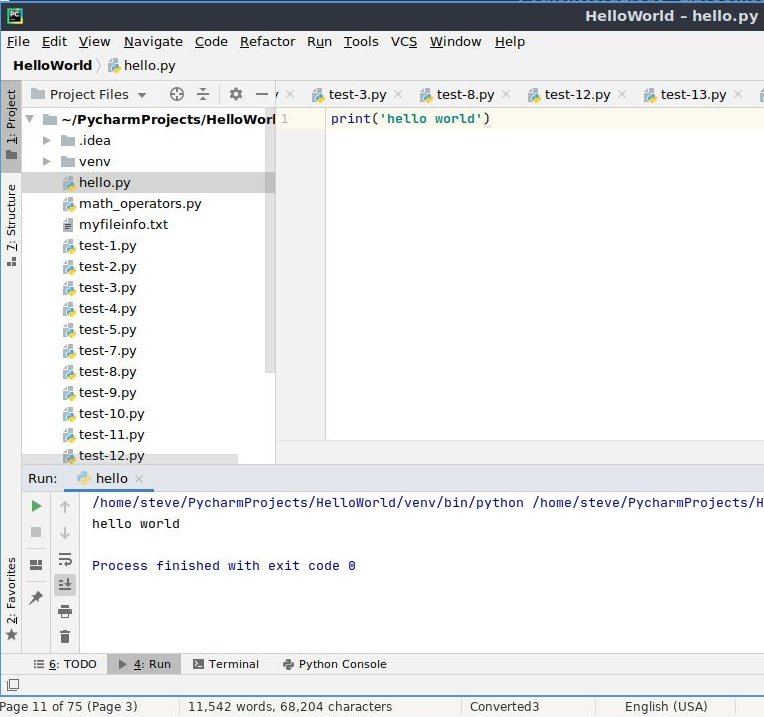Toggle the 7: Structure side tool window

11,225
